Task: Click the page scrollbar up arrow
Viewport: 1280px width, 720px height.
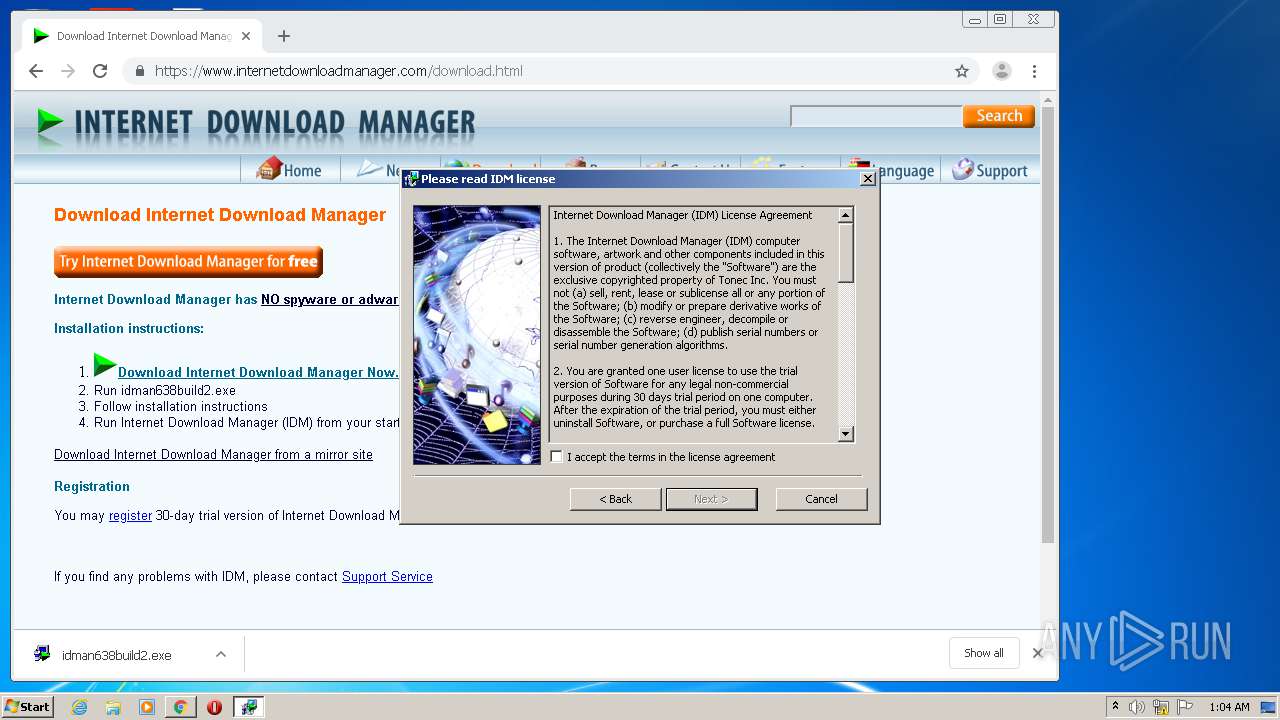Action: tap(1048, 101)
